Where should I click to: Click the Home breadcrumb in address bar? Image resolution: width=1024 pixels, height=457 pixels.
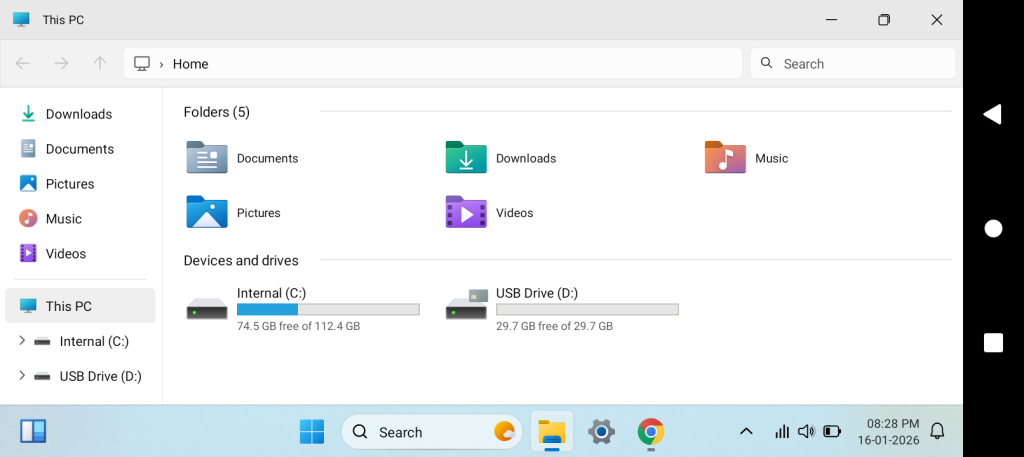pyautogui.click(x=190, y=64)
